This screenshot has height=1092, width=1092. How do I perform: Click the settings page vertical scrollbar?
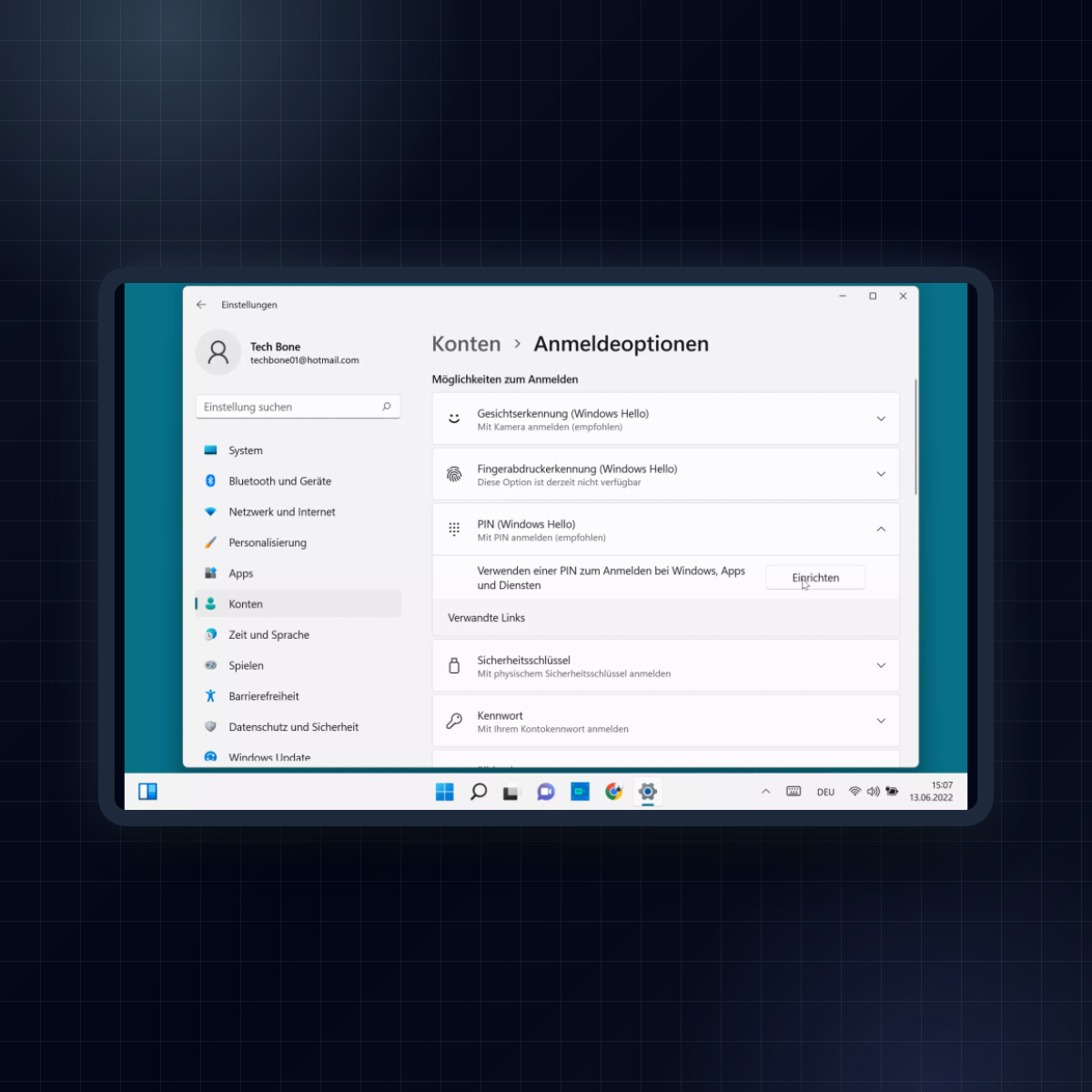[x=915, y=438]
